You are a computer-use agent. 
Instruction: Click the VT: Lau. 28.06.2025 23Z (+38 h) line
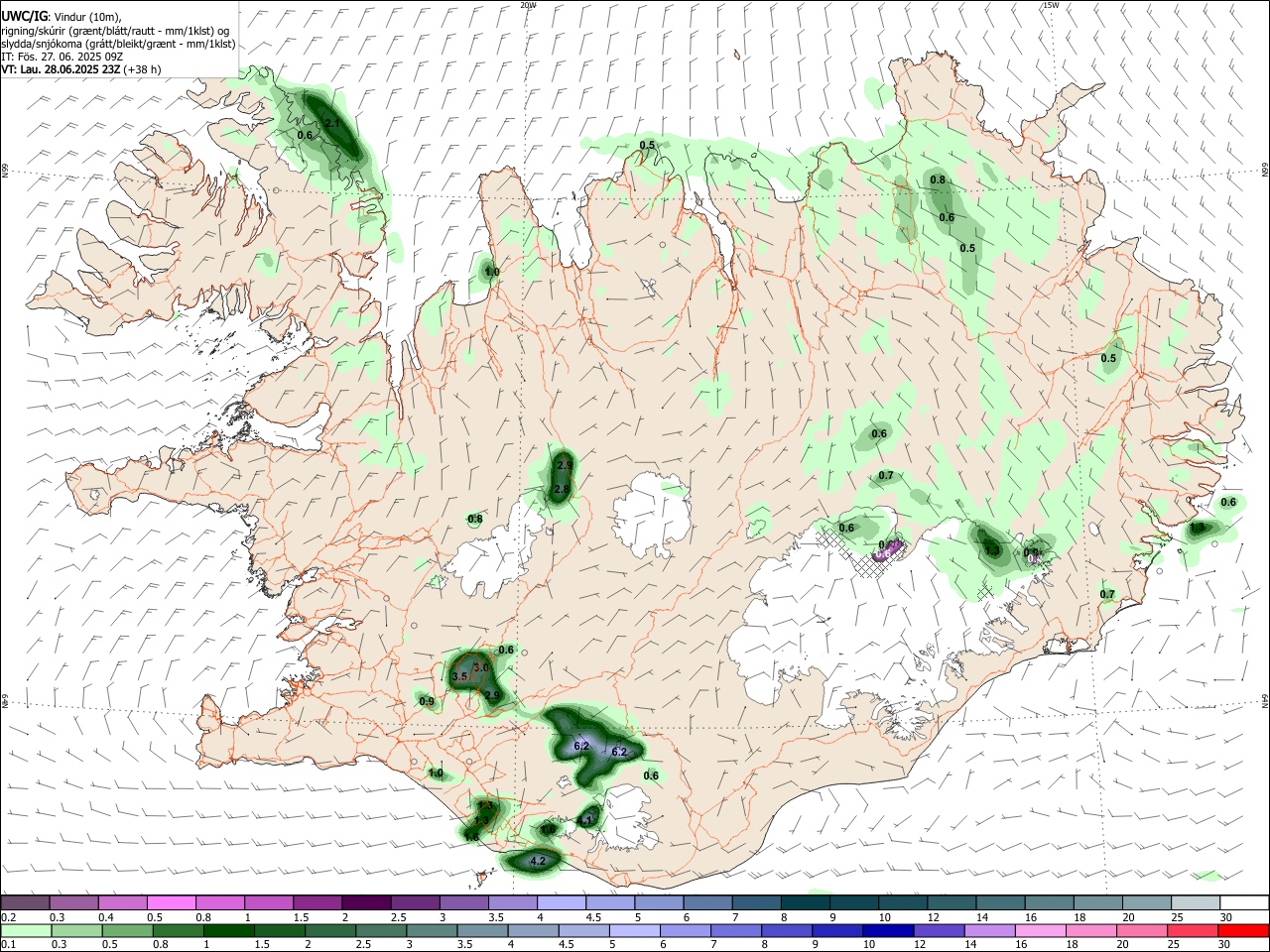[x=80, y=69]
